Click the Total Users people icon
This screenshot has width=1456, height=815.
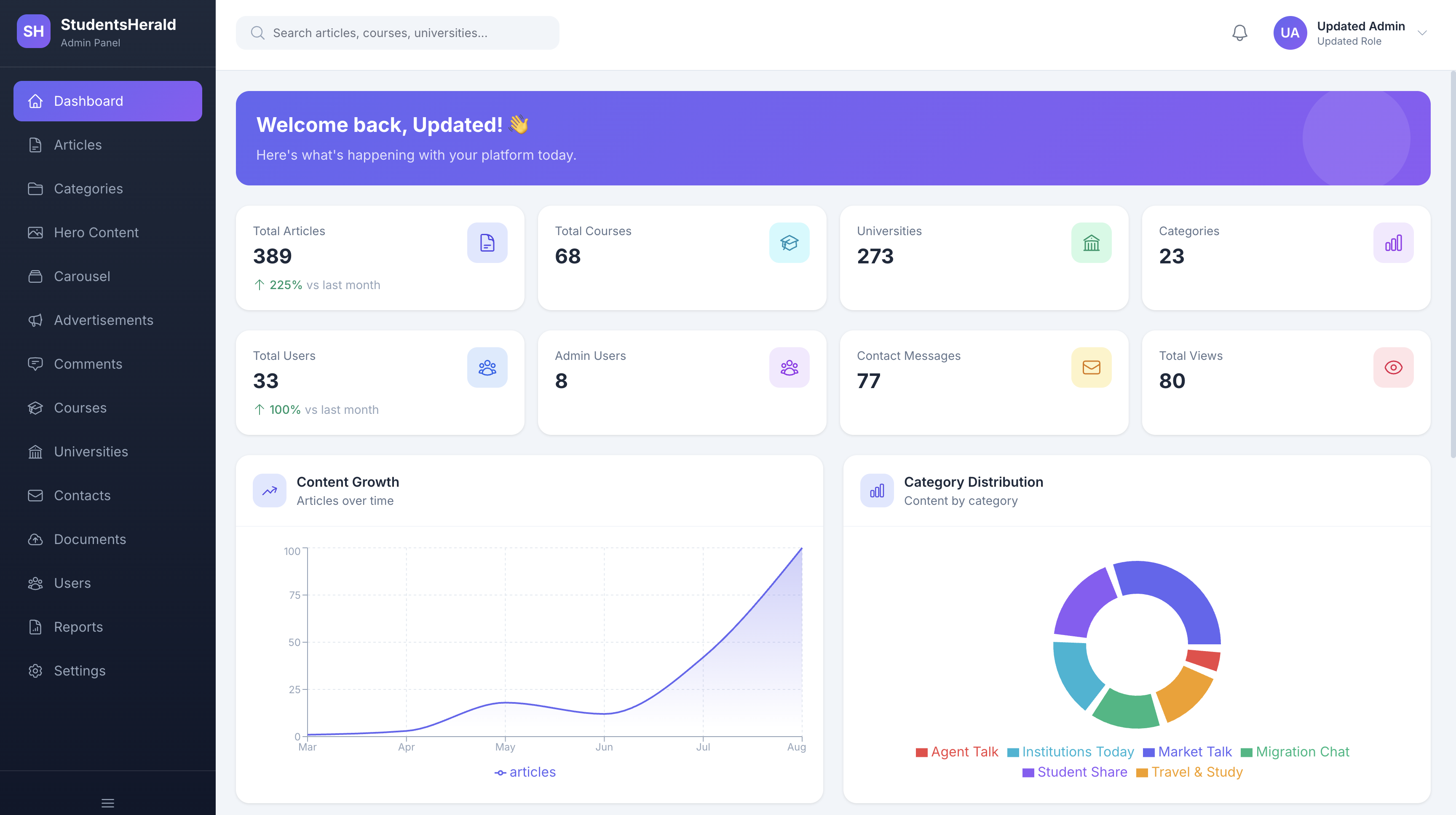click(487, 368)
